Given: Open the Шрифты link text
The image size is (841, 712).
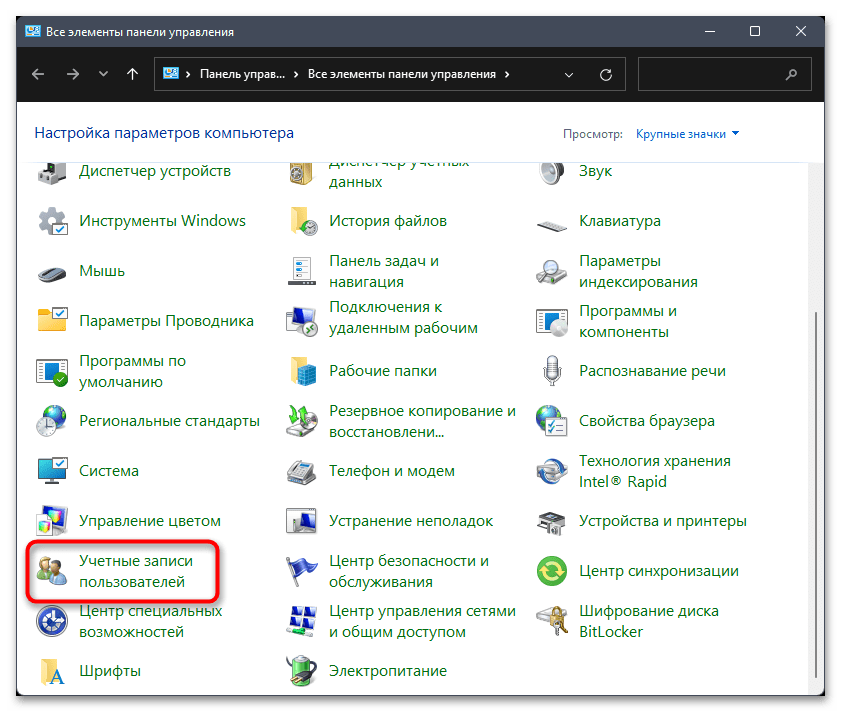Looking at the screenshot, I should point(110,671).
